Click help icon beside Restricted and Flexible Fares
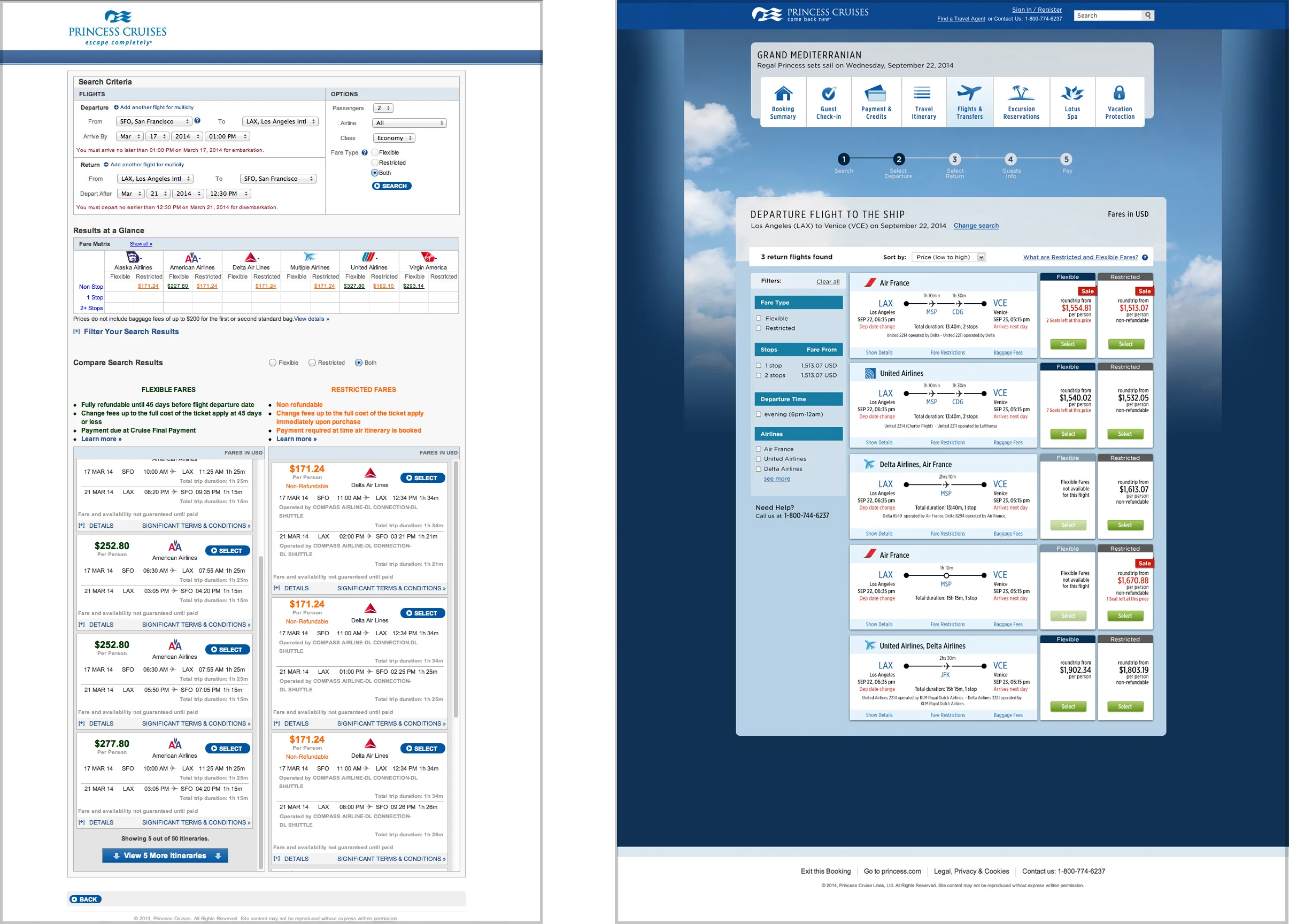 (x=1145, y=257)
